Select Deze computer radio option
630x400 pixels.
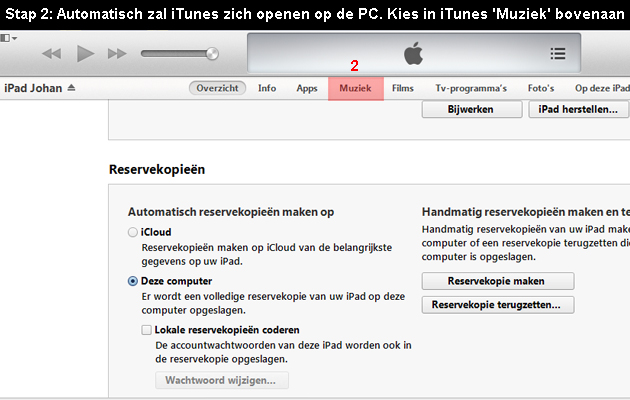133,281
